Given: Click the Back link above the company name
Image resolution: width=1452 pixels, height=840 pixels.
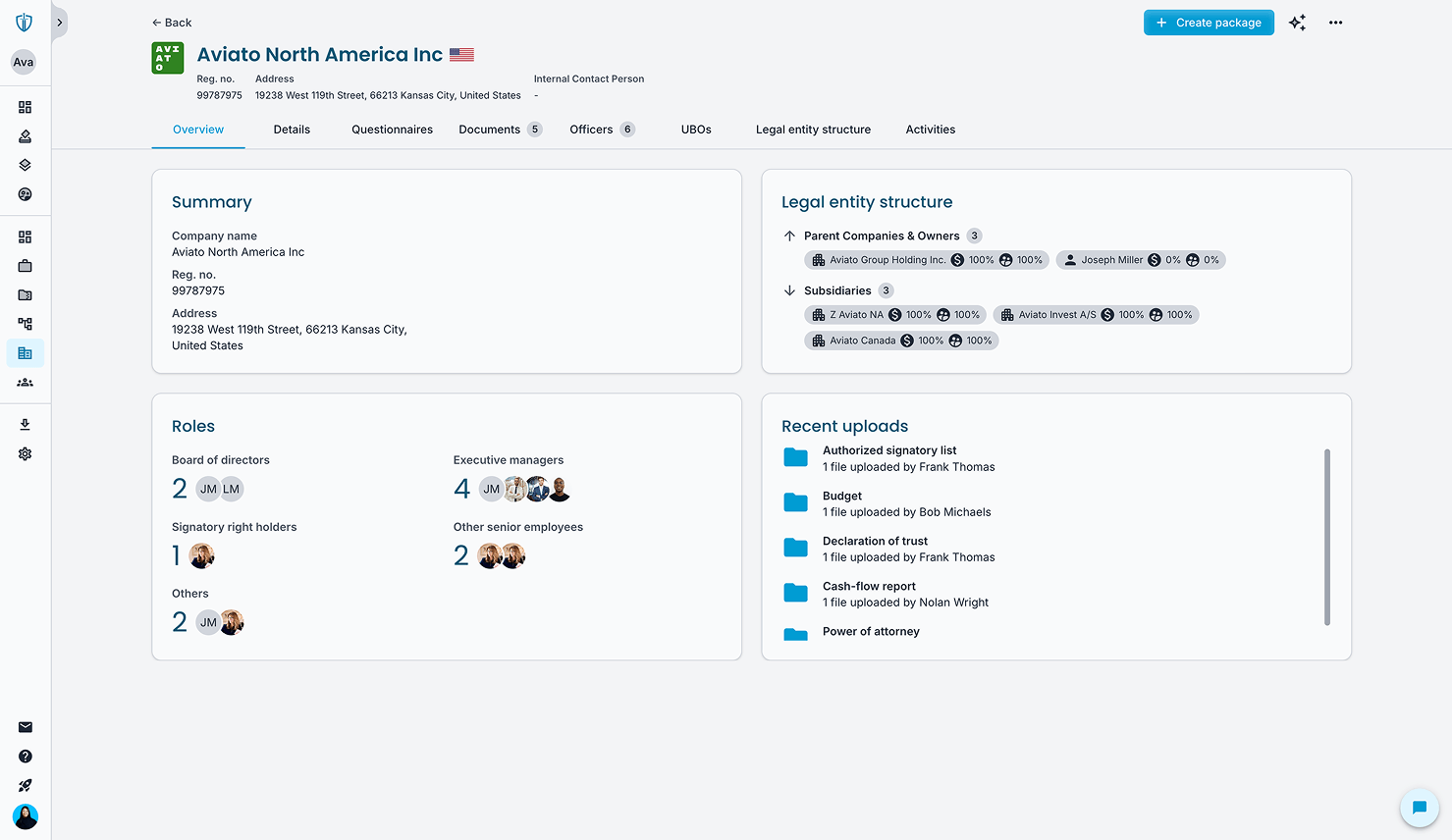Looking at the screenshot, I should [x=172, y=22].
